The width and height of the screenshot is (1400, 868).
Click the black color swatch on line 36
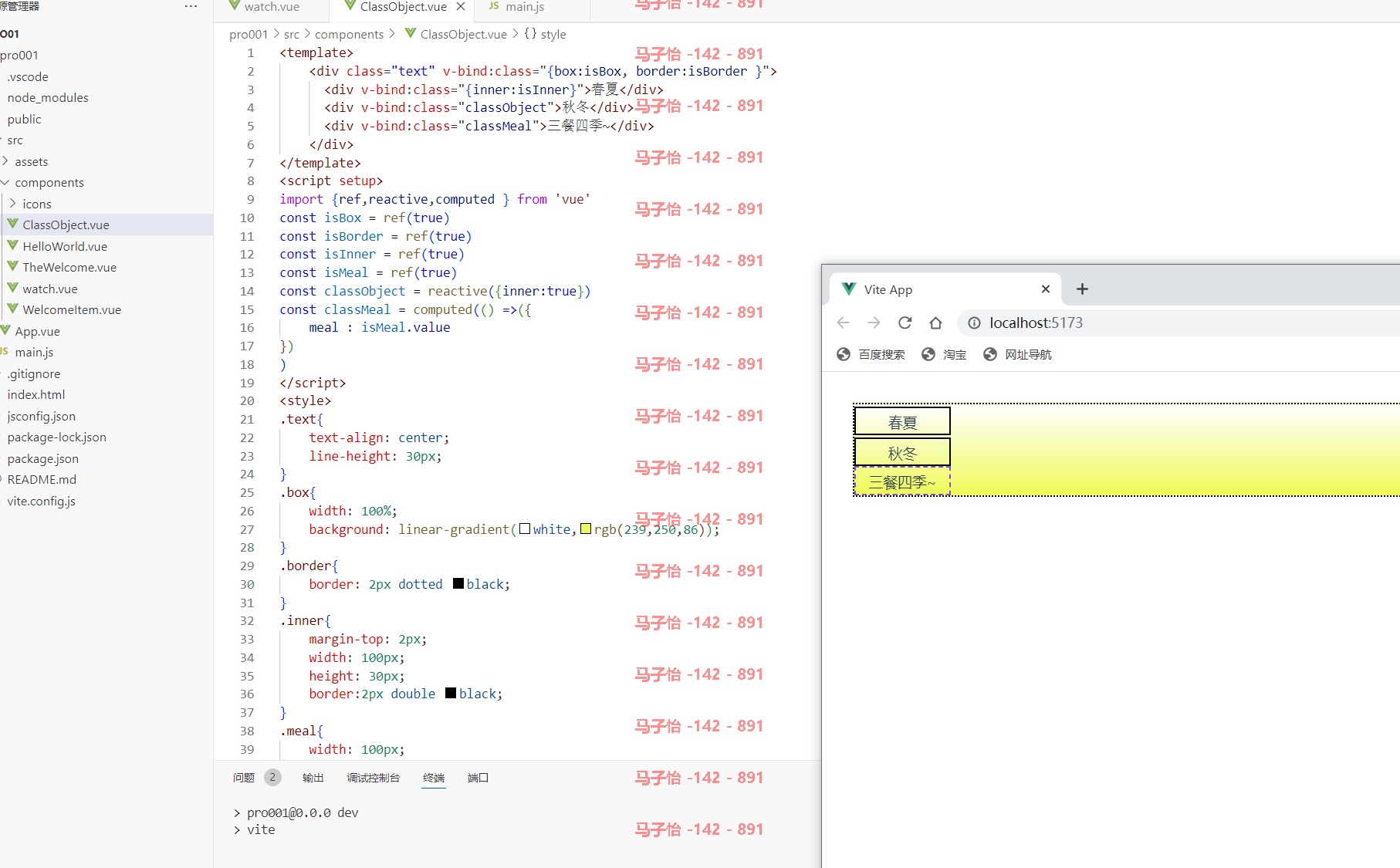451,693
